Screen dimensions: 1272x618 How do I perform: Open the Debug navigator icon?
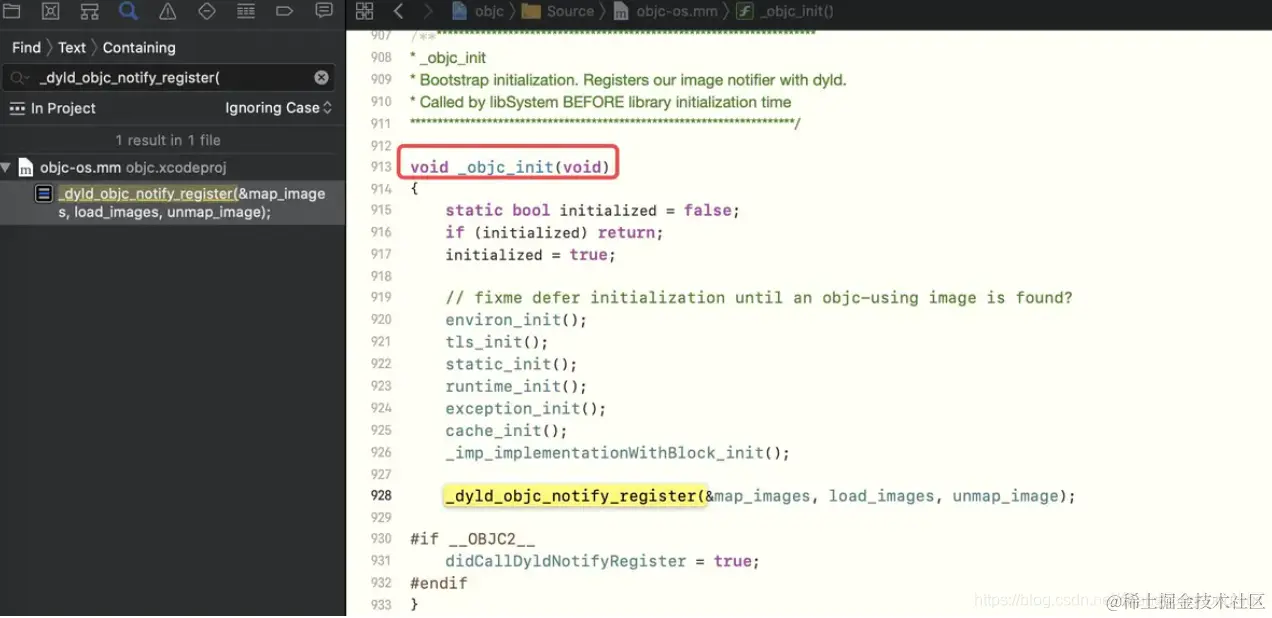[246, 11]
